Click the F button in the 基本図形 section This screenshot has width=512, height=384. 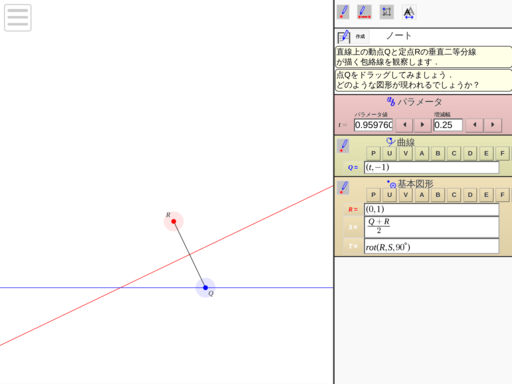point(502,195)
